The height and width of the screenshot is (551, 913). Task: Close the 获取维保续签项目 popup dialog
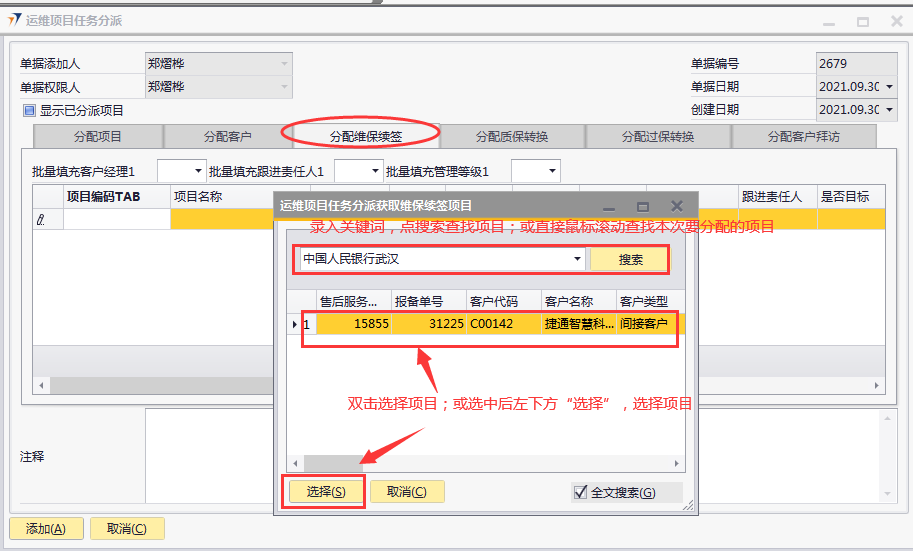tap(677, 205)
